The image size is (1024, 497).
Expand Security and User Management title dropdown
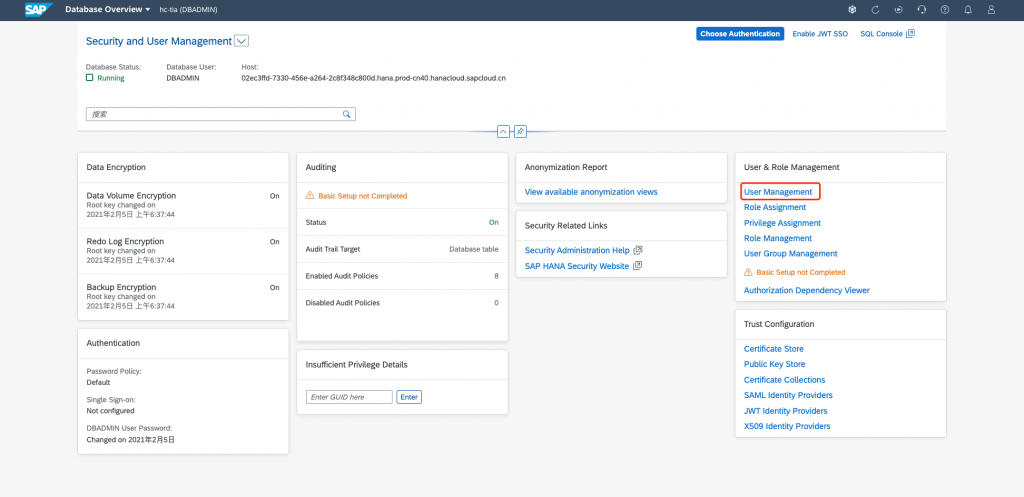pos(241,41)
